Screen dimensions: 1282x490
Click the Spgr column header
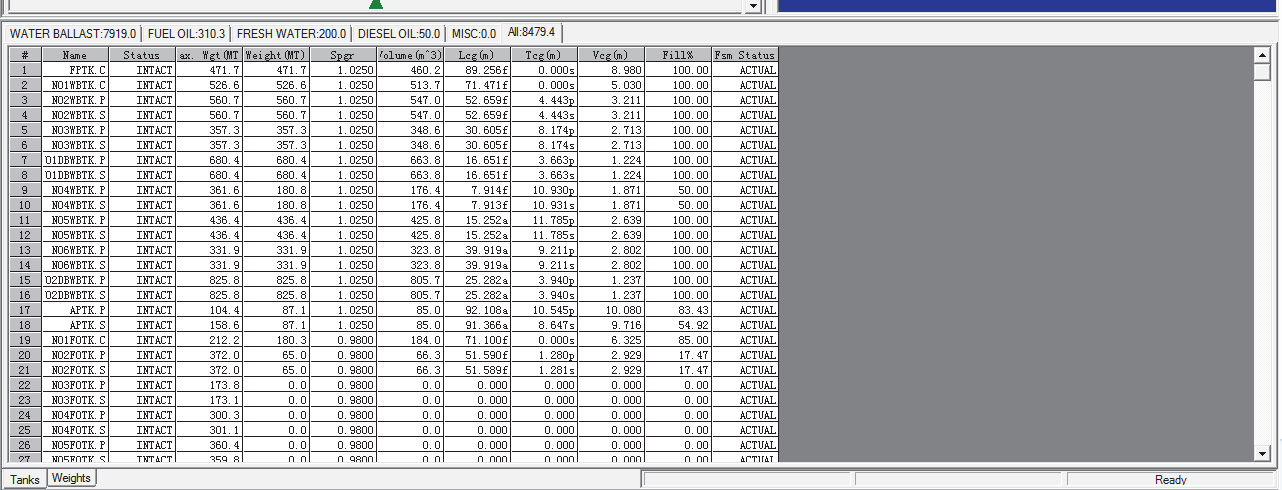pos(343,55)
